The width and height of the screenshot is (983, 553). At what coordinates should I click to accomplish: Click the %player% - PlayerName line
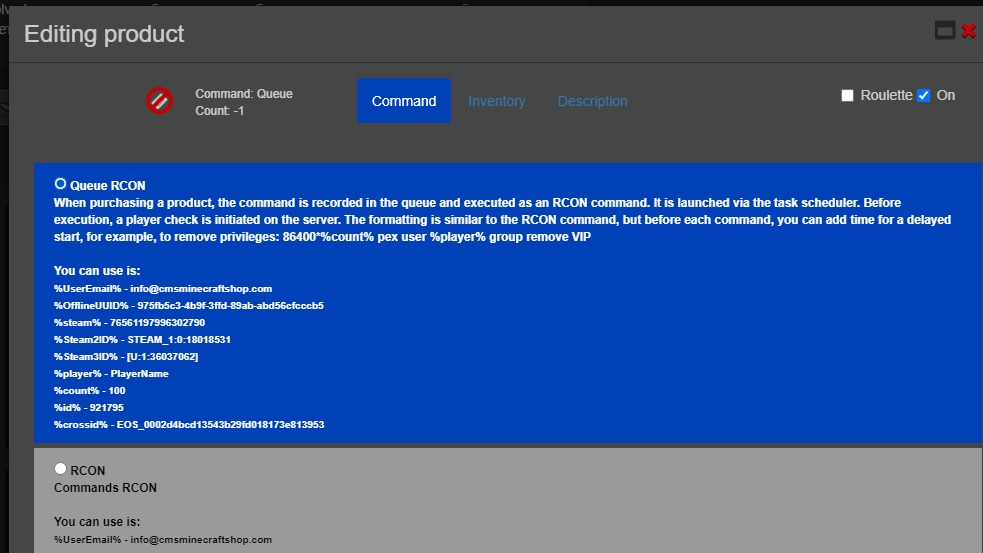[111, 373]
